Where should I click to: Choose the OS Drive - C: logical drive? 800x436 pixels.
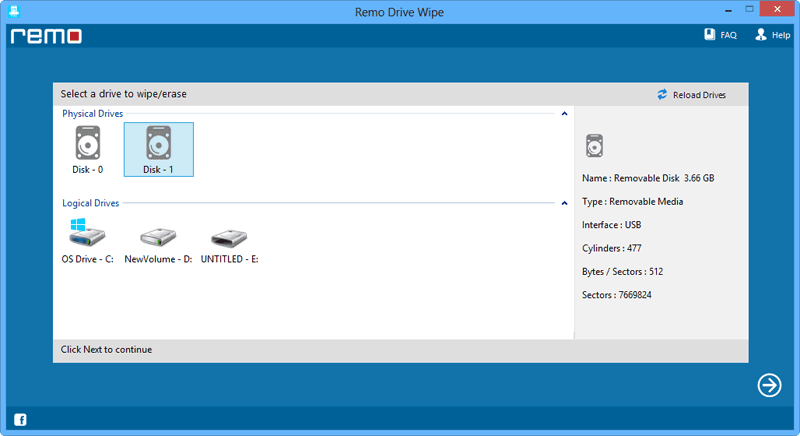click(x=87, y=233)
